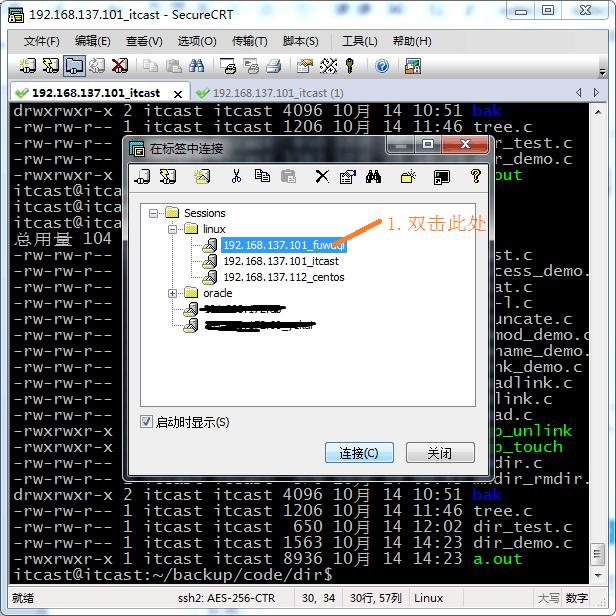The image size is (616, 616).
Task: Expand the oracle folder node
Action: pos(172,293)
